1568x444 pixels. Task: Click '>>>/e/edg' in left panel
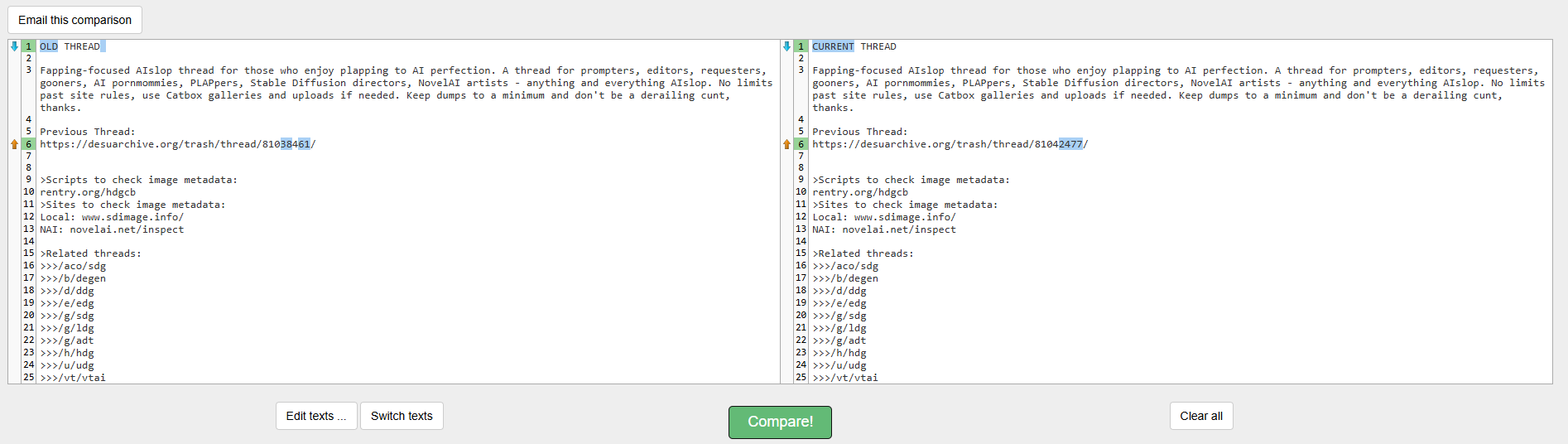coord(67,303)
